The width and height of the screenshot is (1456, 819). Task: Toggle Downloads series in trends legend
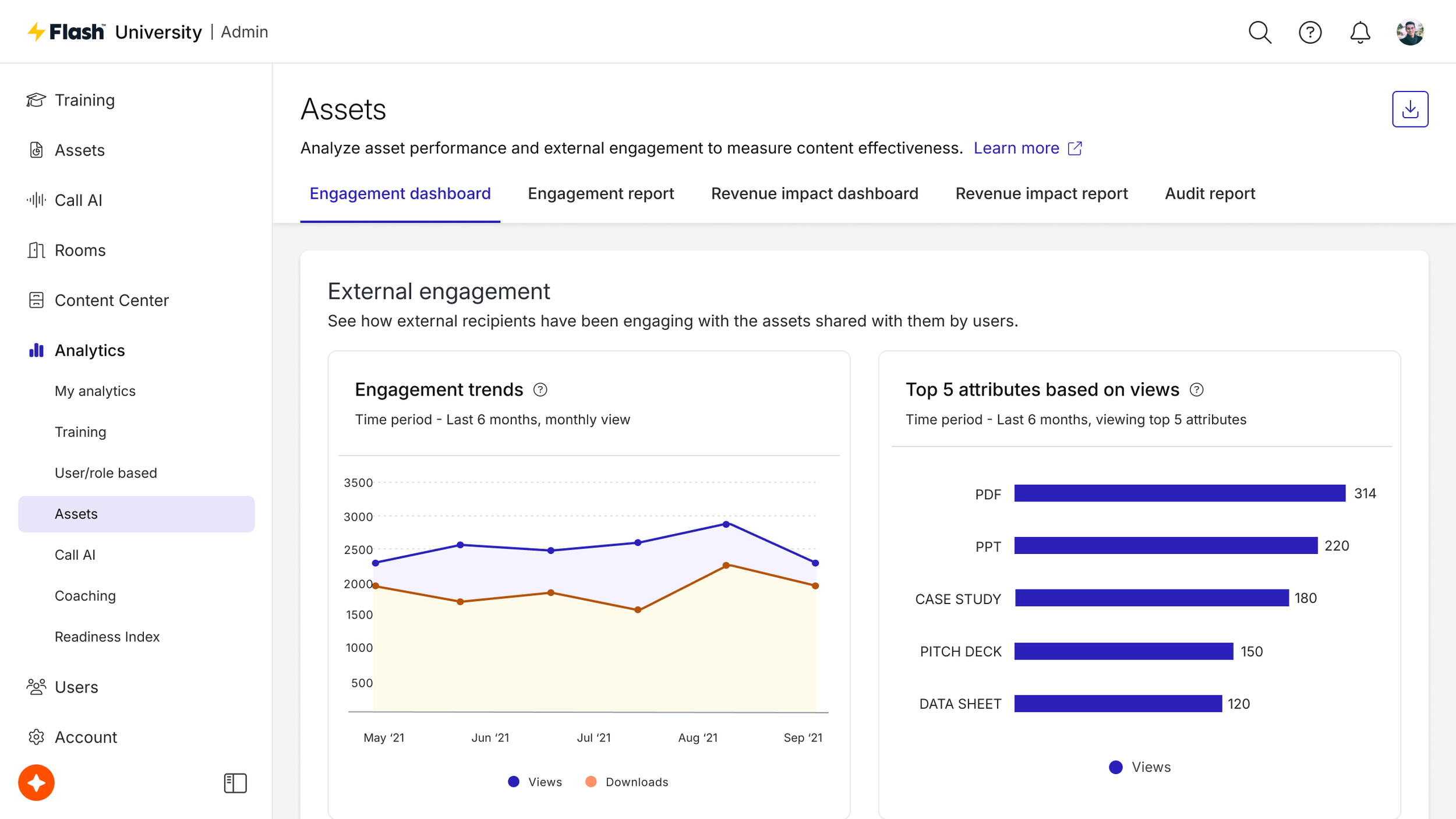tap(627, 782)
